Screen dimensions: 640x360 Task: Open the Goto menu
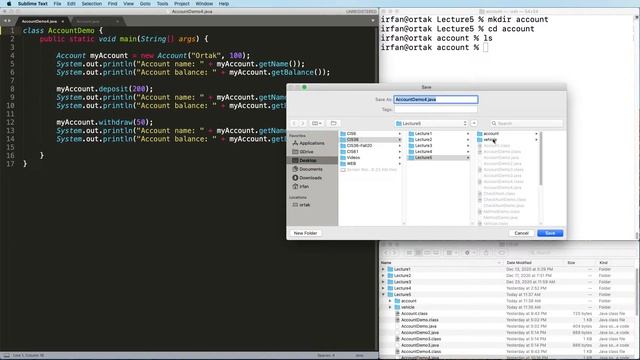coord(145,4)
